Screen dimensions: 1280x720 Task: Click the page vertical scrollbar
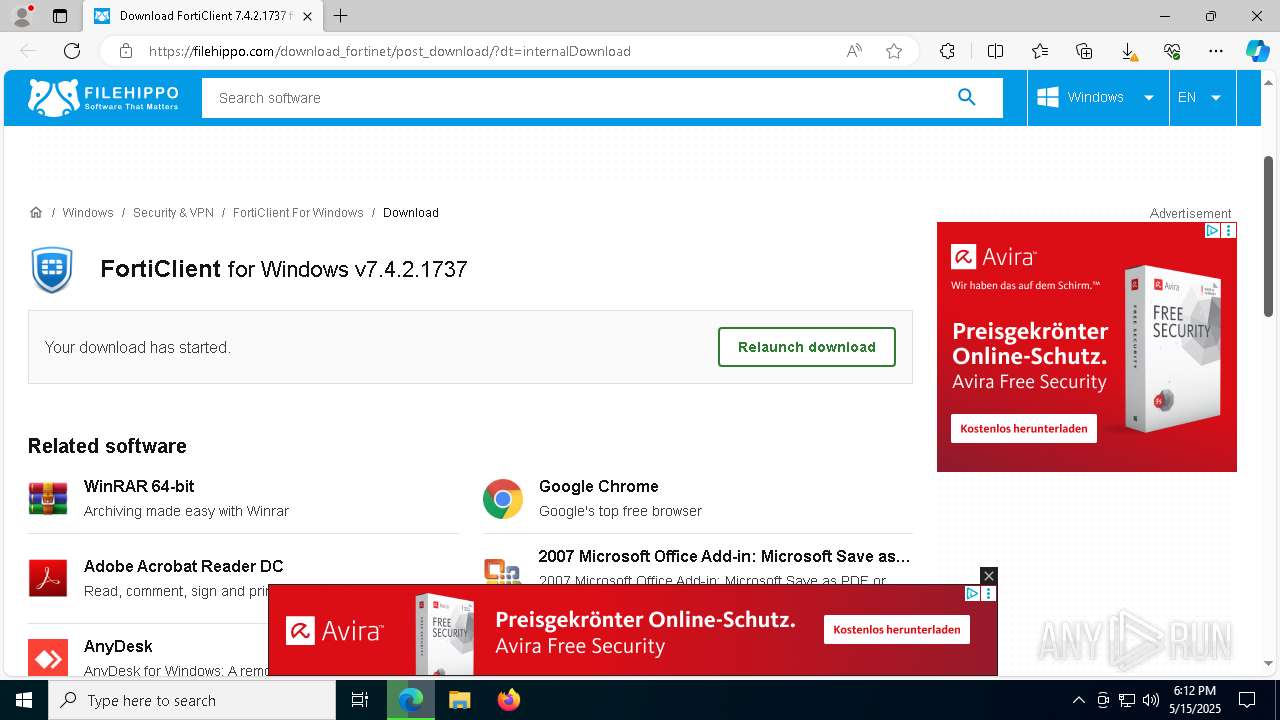pyautogui.click(x=1269, y=237)
